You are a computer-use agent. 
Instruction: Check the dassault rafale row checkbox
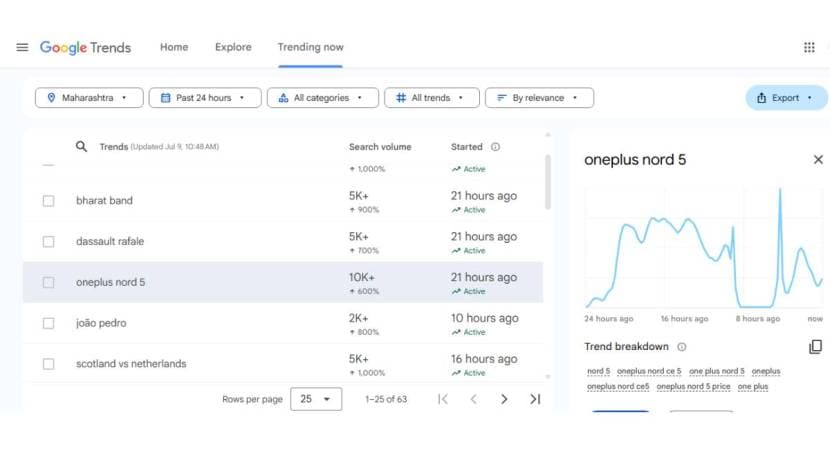click(x=48, y=241)
